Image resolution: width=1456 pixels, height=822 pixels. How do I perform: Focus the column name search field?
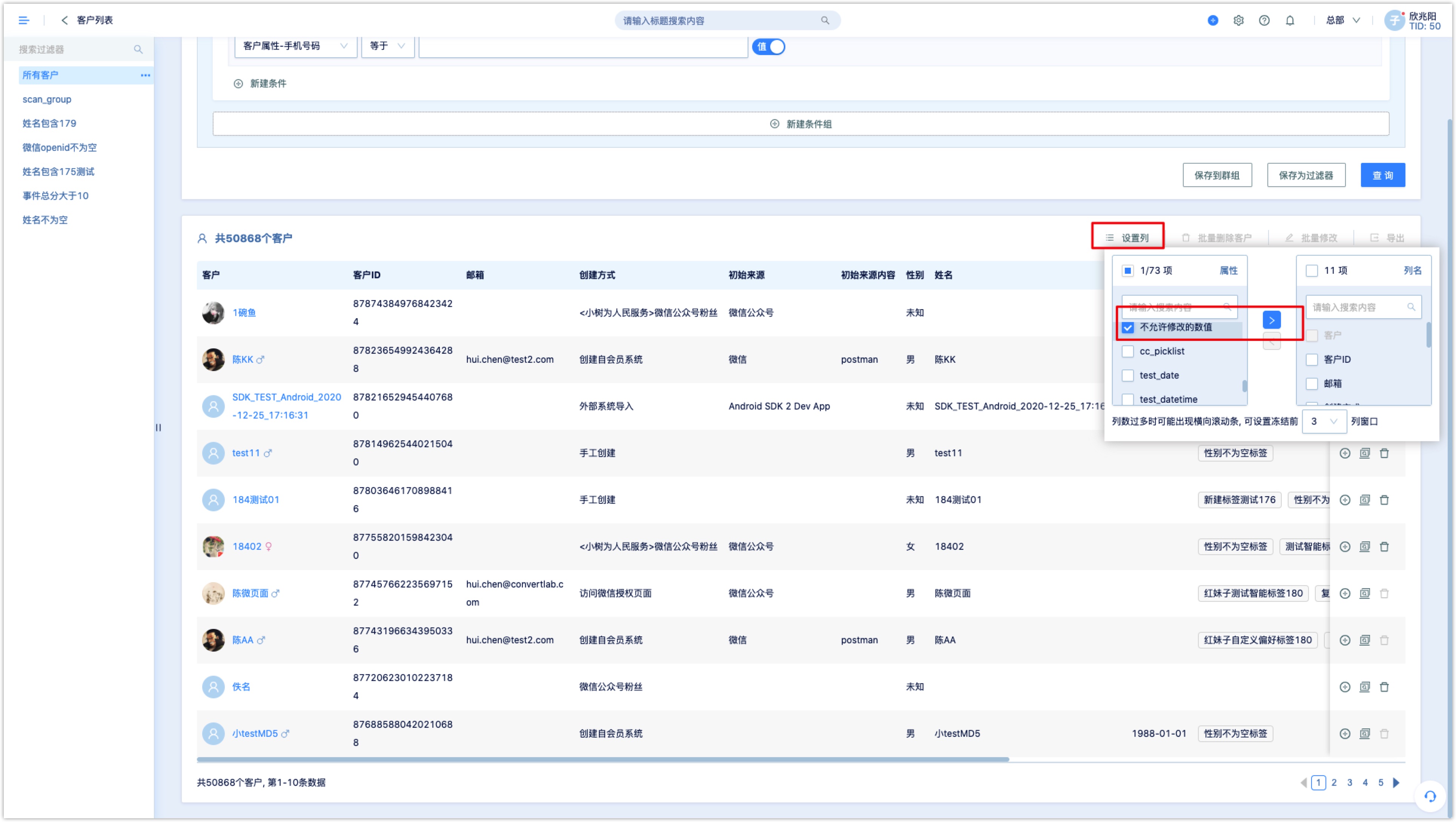pos(1363,307)
